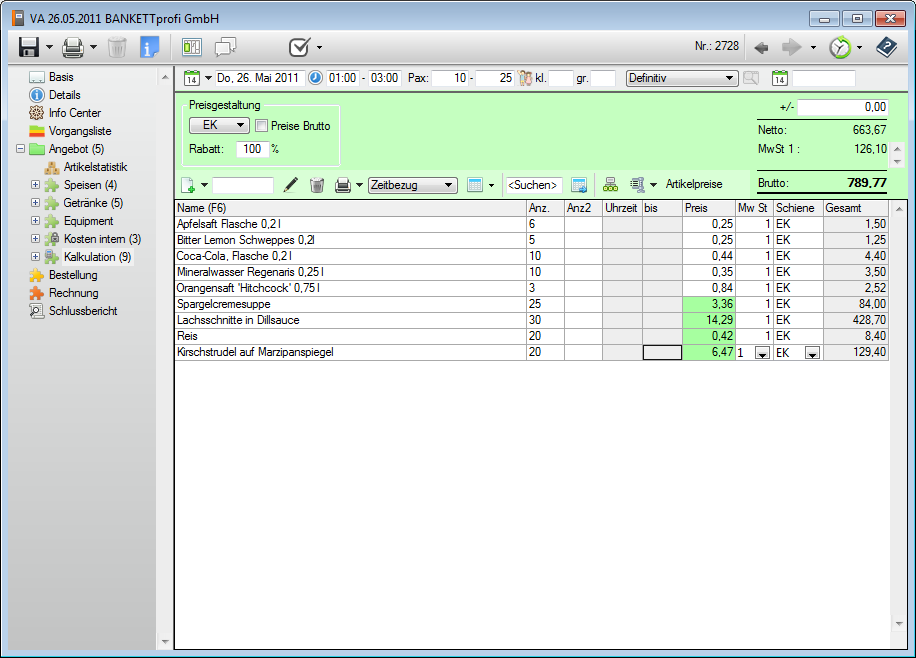Click the Suchen search field
The width and height of the screenshot is (916, 658).
click(x=533, y=185)
